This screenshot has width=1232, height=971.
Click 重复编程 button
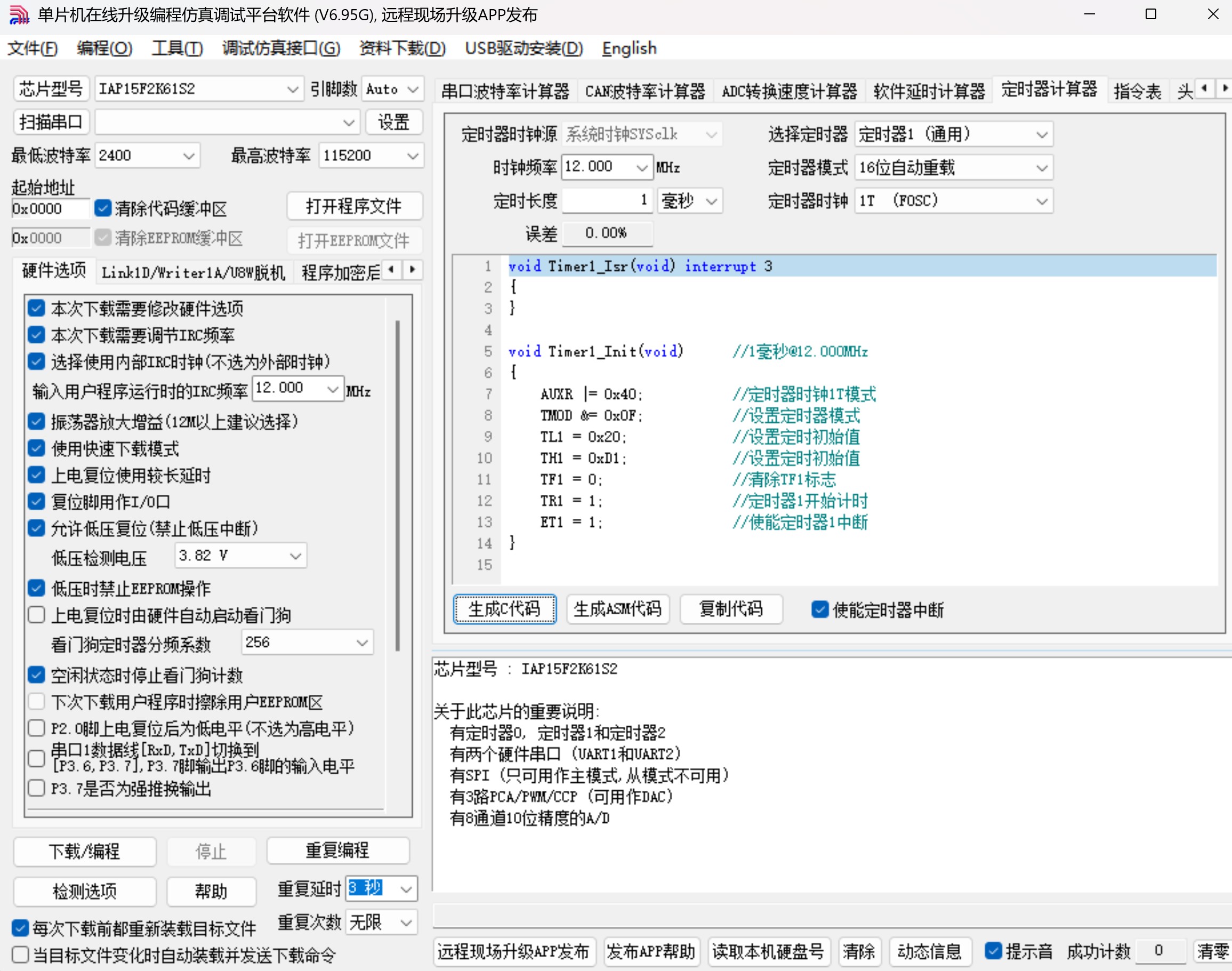click(338, 850)
